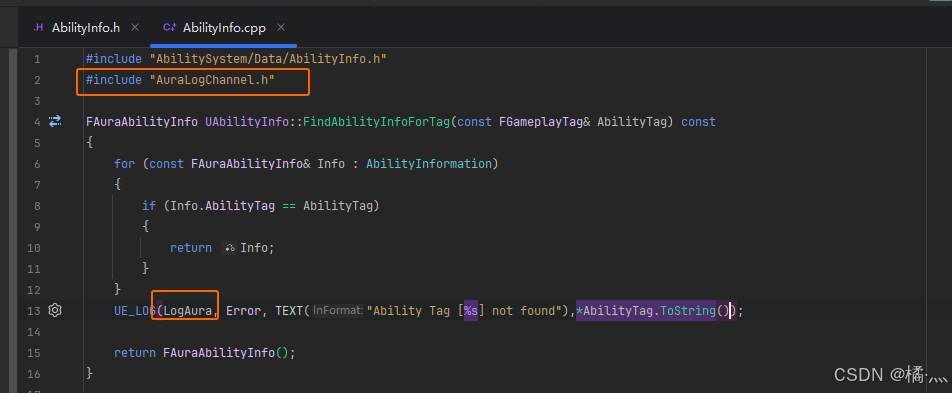
Task: Click FGameplayTag parameter type on line 4
Action: coord(540,122)
